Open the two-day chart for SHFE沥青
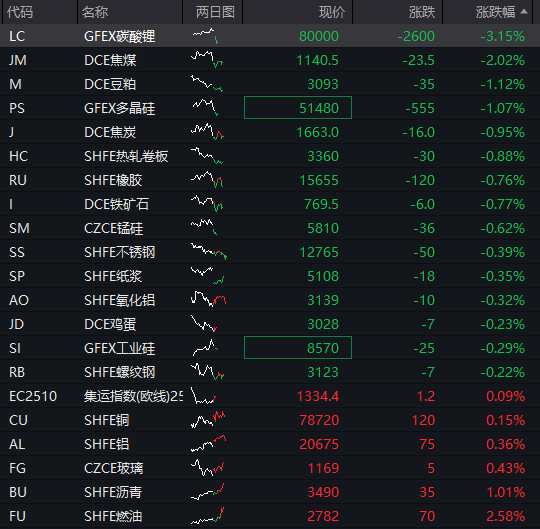This screenshot has width=540, height=529. coord(208,491)
